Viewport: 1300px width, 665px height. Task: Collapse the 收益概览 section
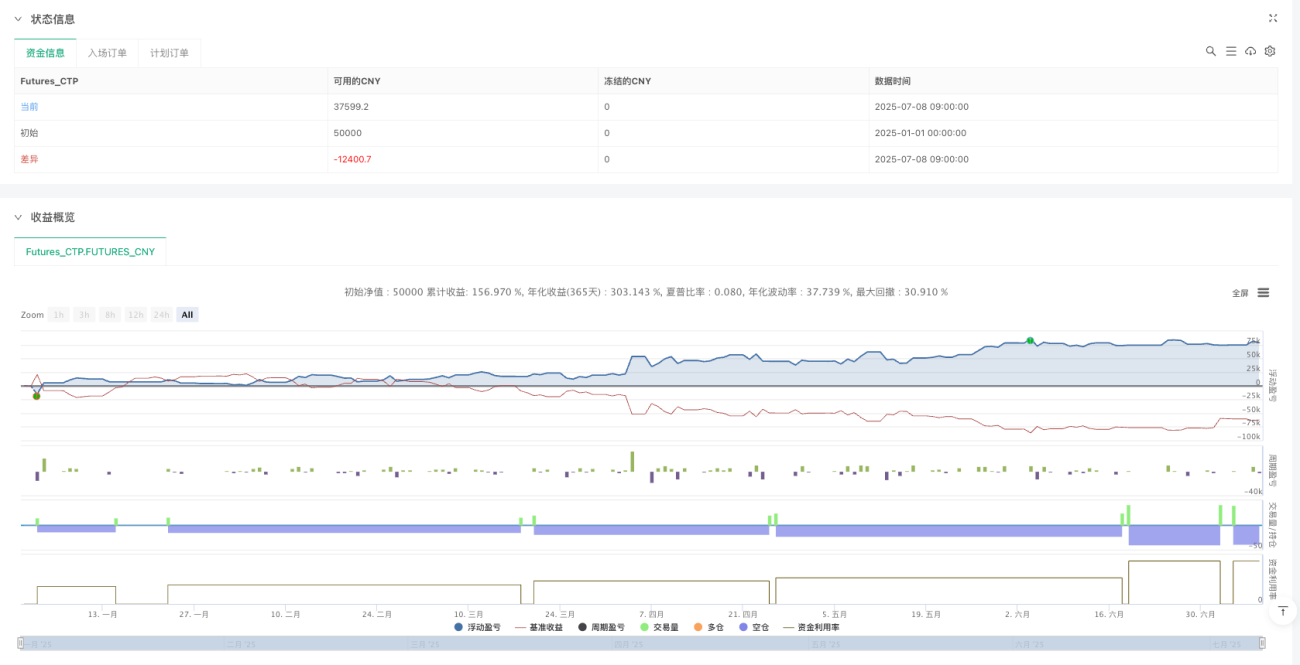point(17,217)
